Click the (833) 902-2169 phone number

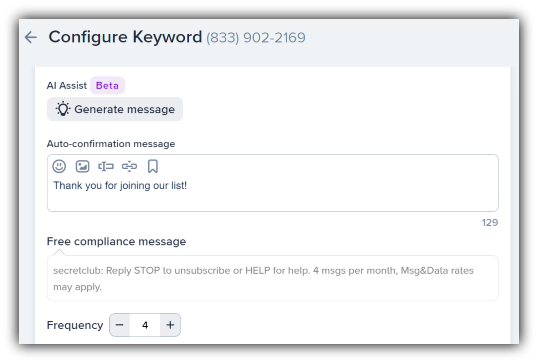click(256, 37)
